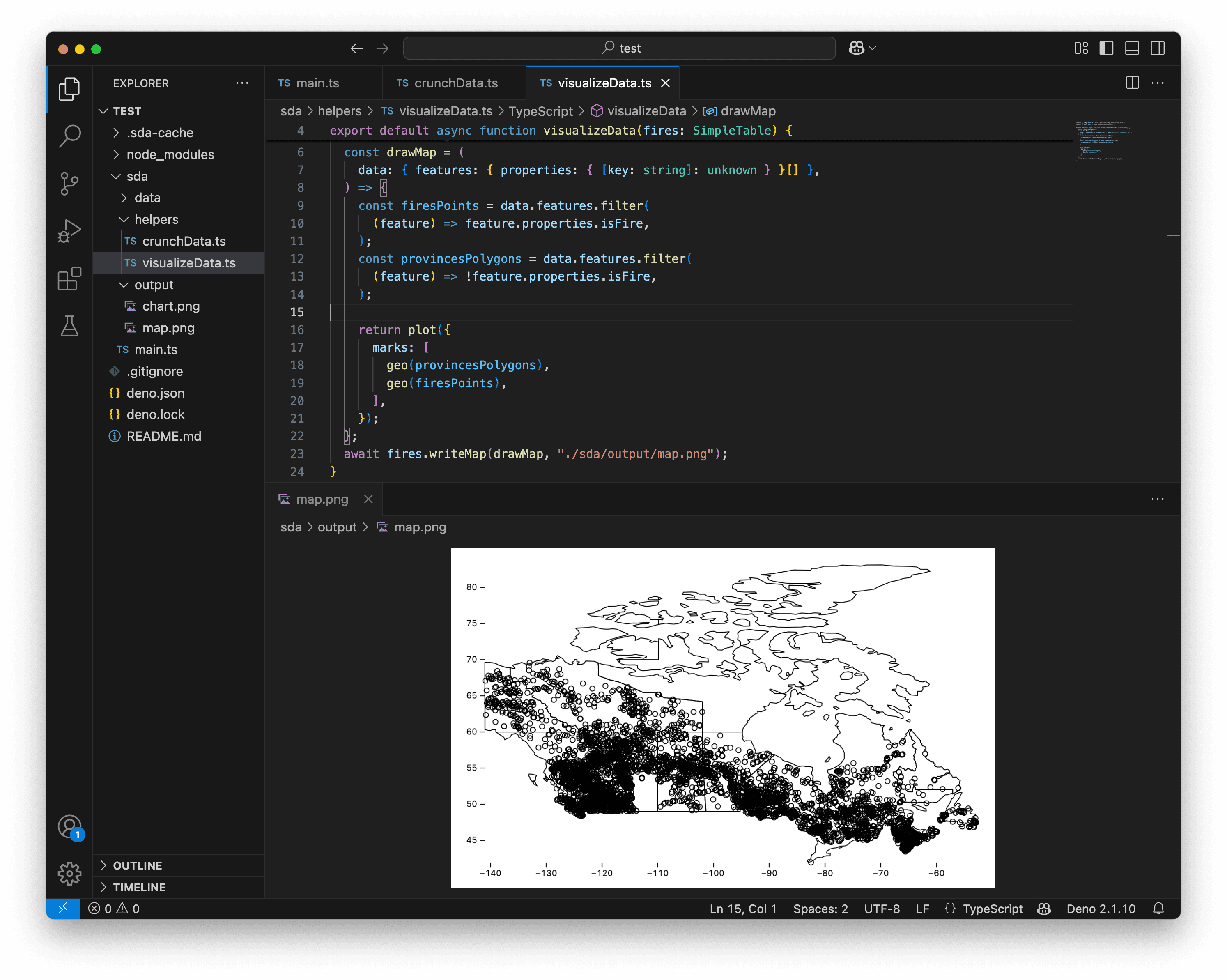Go forward with the right arrow
This screenshot has height=980, width=1227.
(382, 48)
